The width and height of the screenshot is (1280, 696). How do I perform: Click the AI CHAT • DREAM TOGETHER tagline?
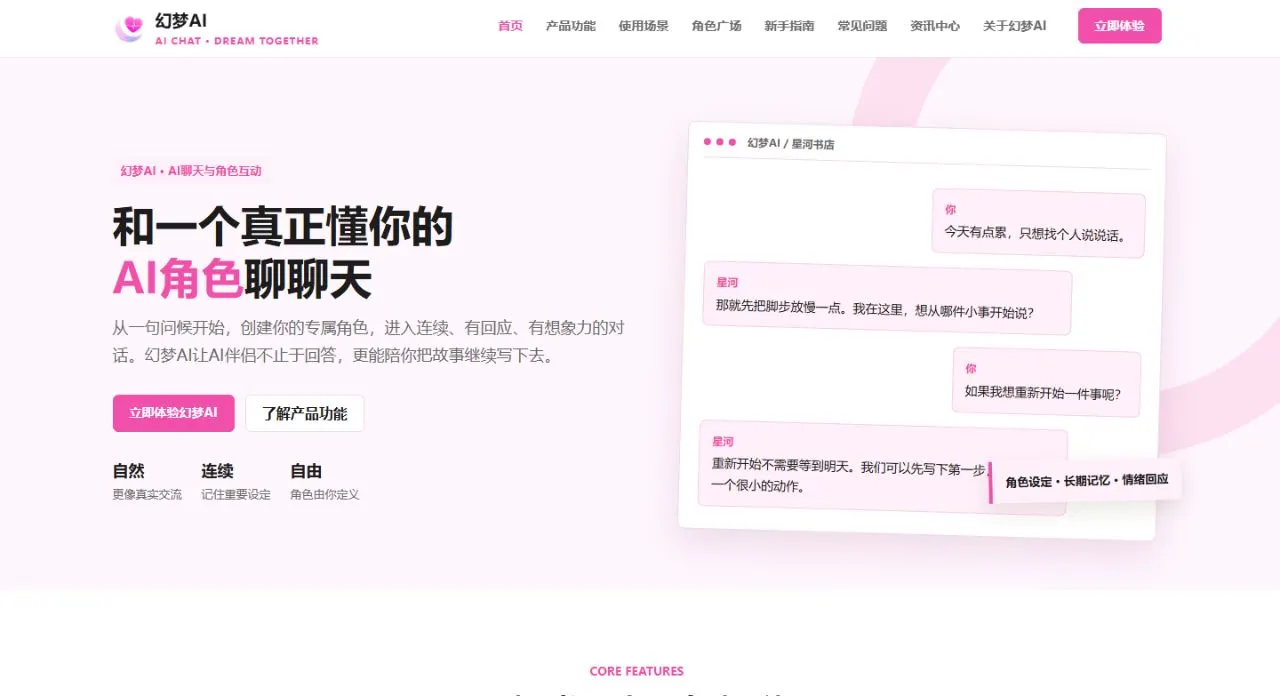point(237,41)
